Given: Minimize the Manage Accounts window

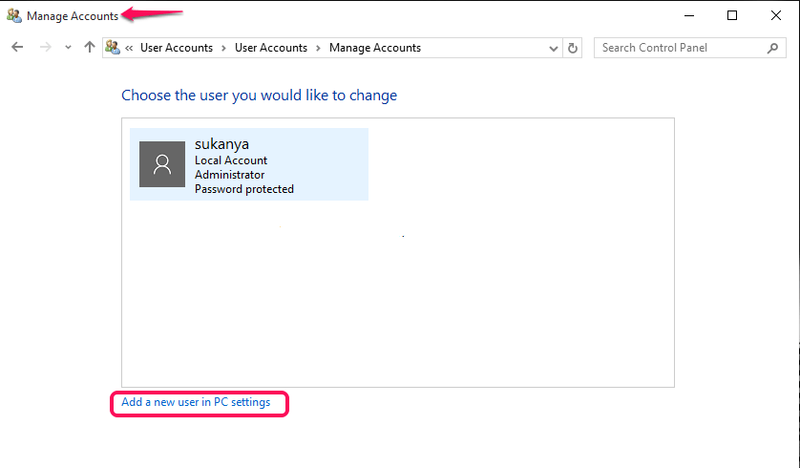Looking at the screenshot, I should tap(689, 16).
